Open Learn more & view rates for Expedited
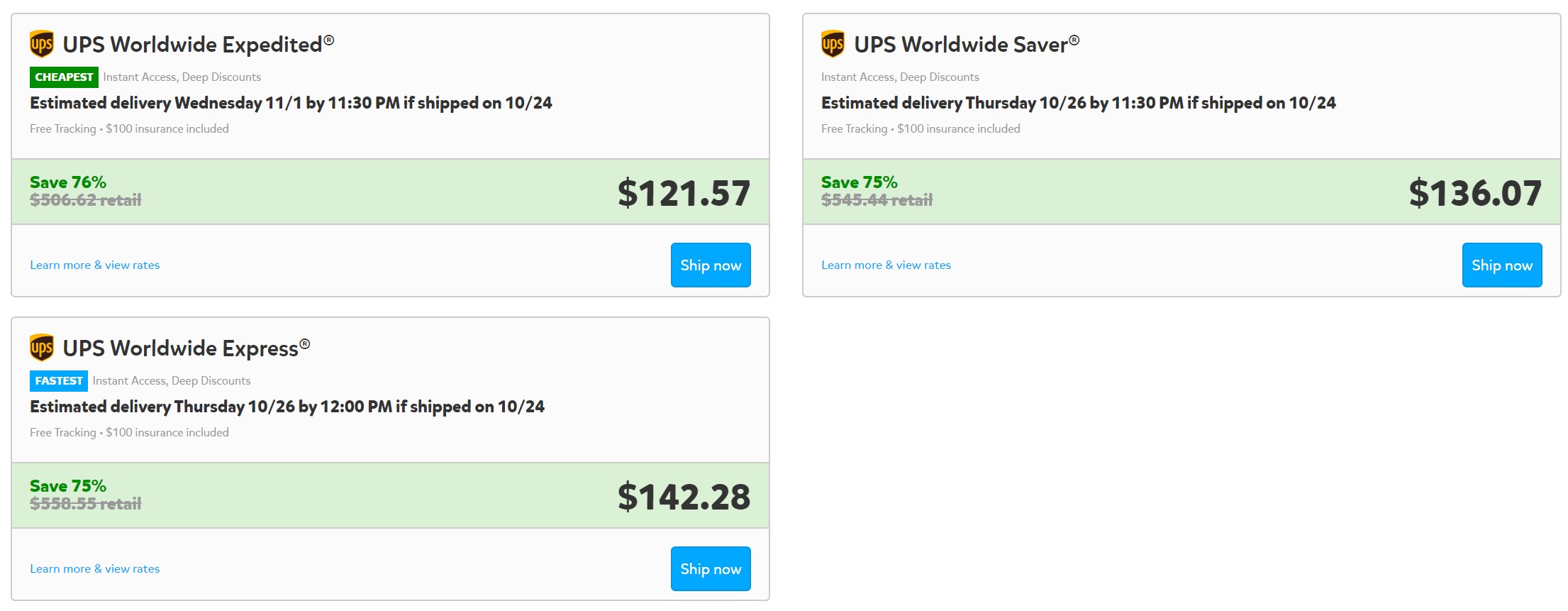 95,265
